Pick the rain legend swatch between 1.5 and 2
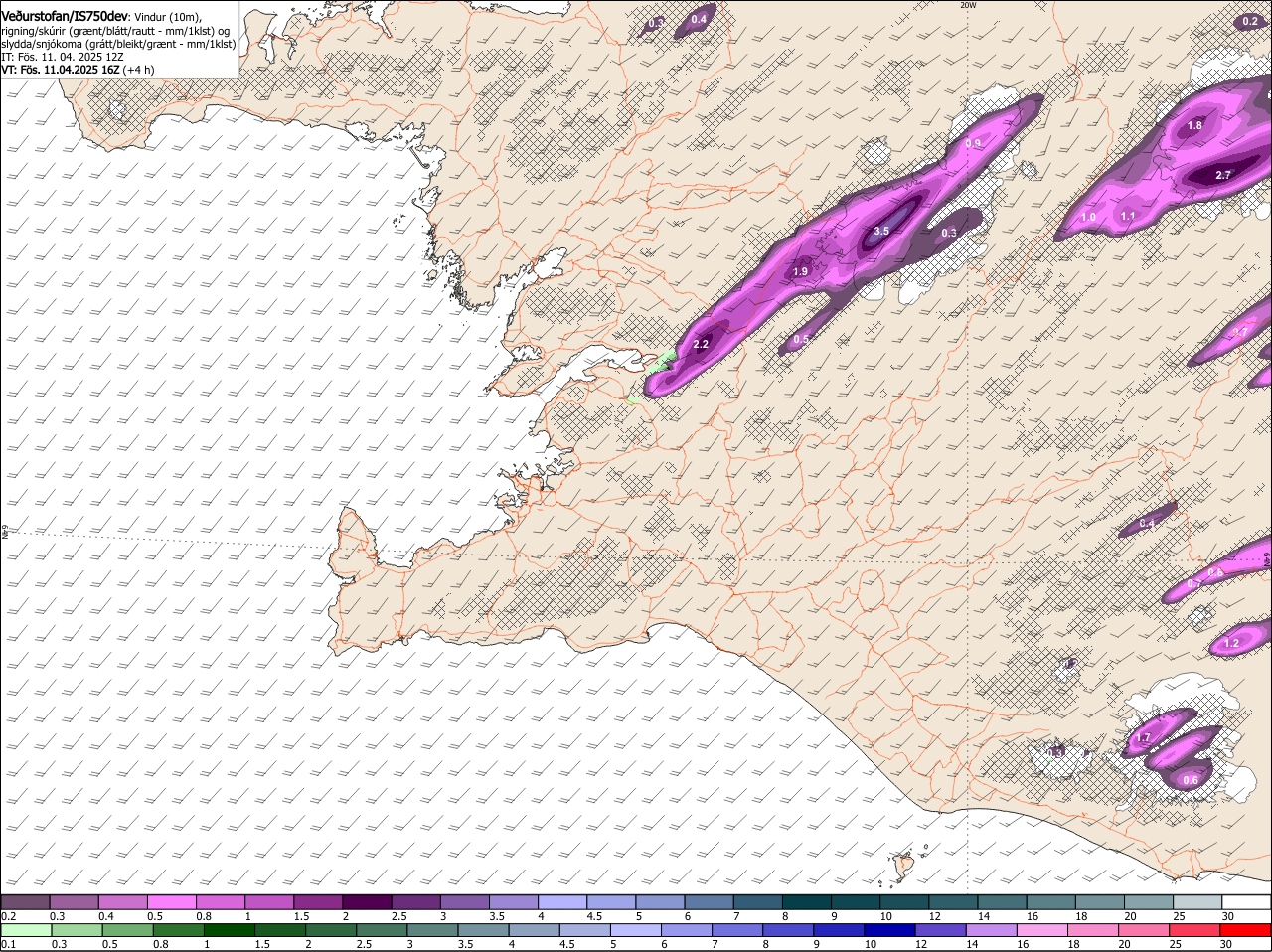 [279, 930]
